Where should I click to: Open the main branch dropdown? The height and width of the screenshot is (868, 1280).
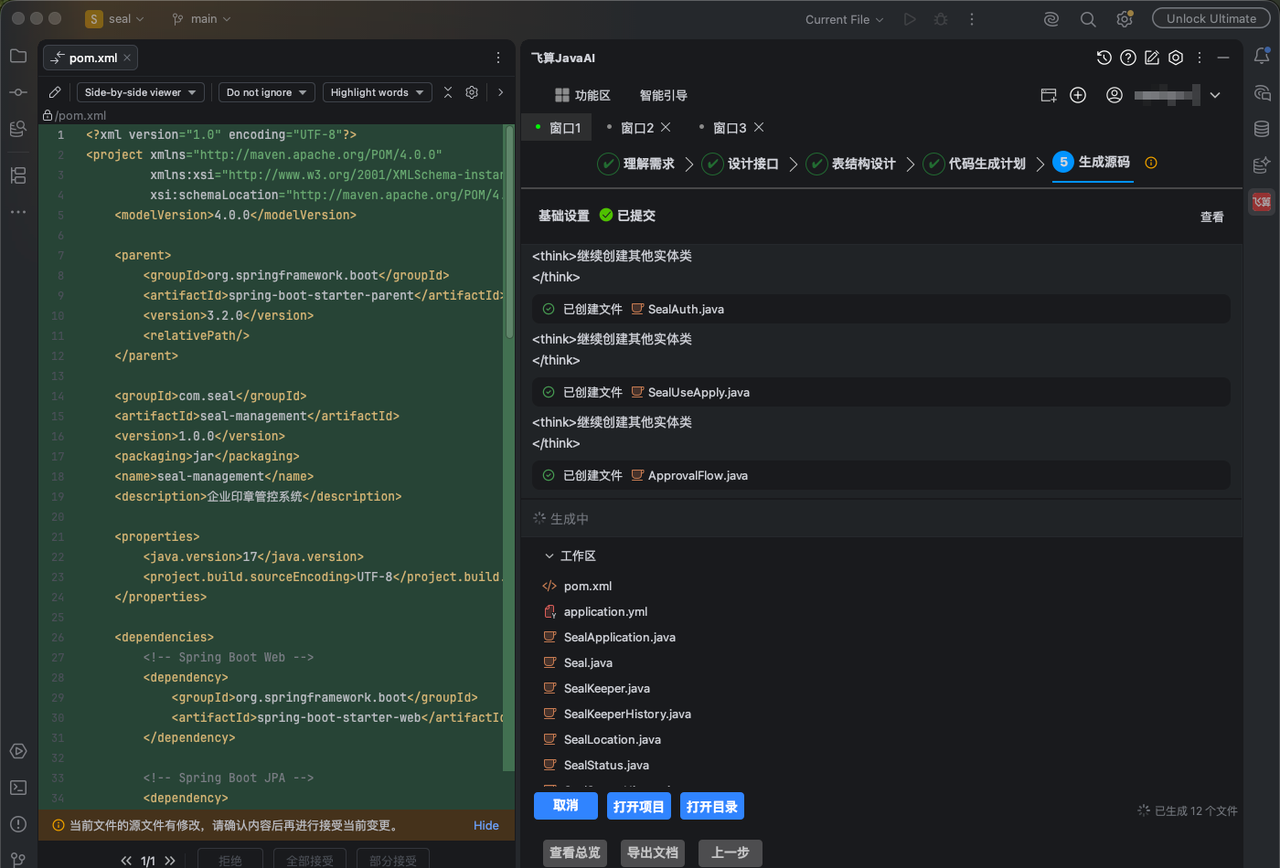point(201,19)
